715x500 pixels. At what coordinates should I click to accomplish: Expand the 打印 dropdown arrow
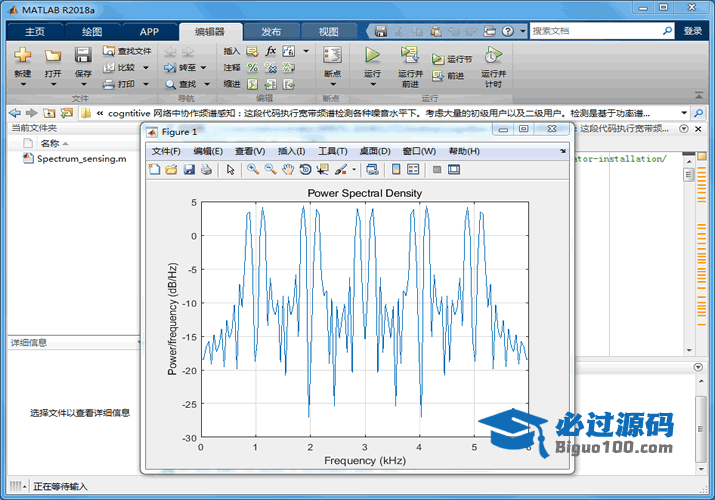(146, 84)
